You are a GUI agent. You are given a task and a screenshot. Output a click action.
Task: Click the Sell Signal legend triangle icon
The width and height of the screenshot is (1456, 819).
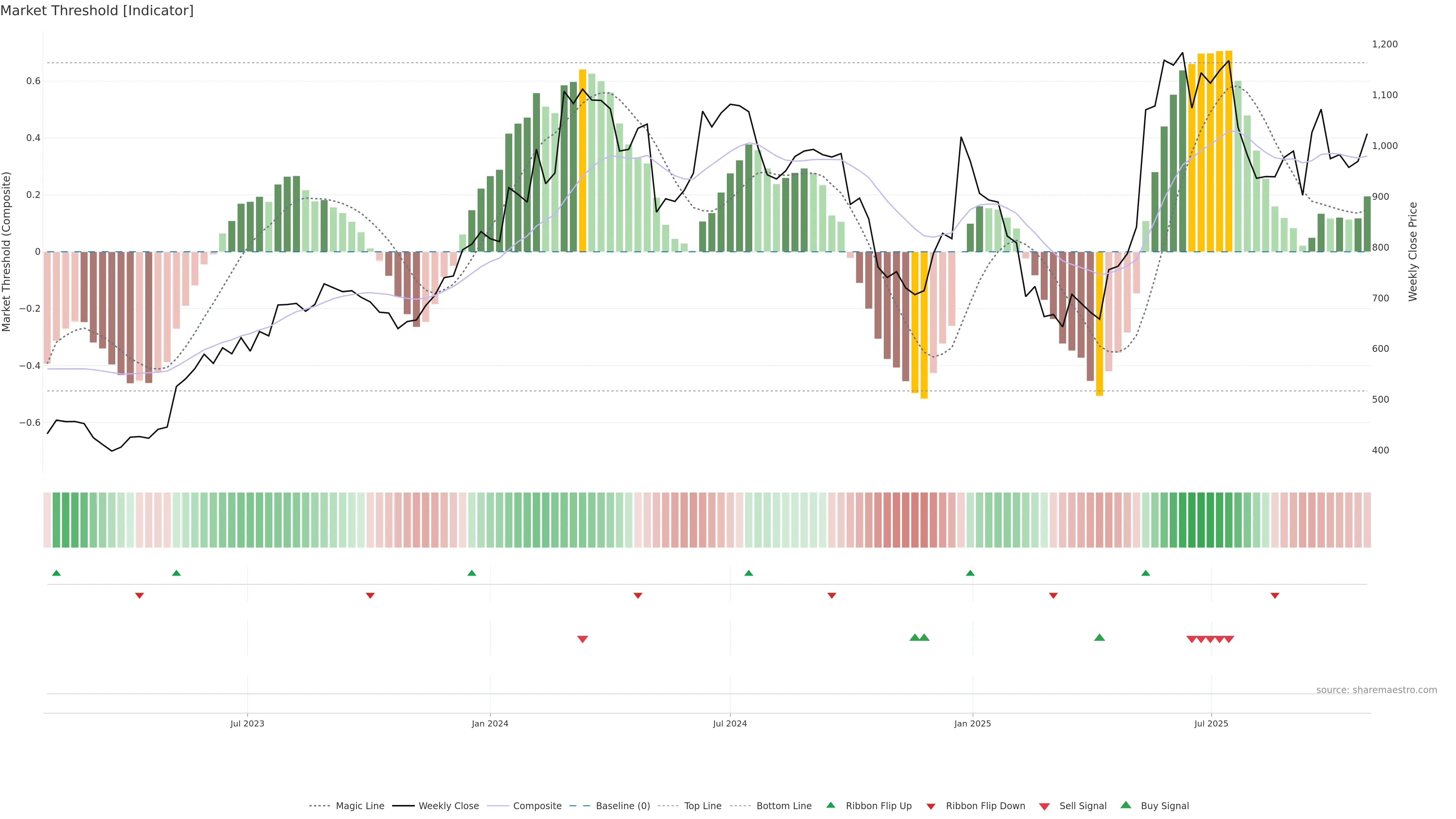(1045, 806)
